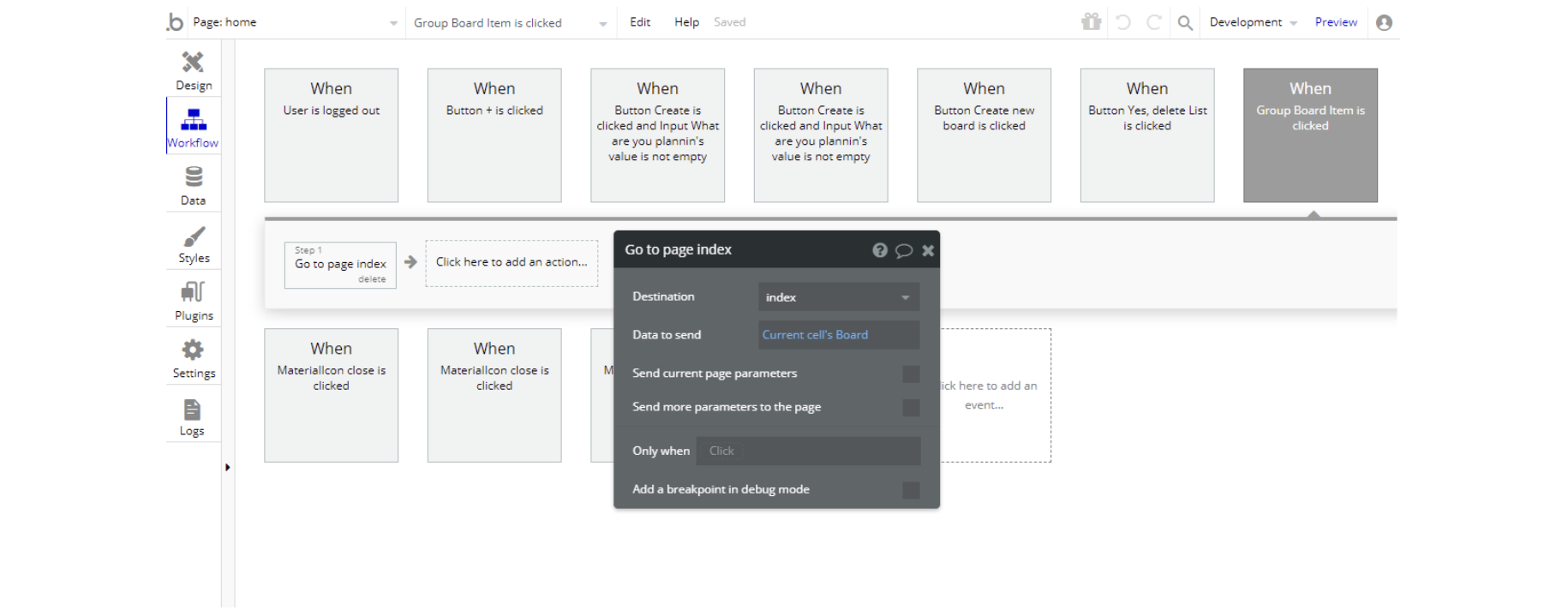Click the search magnifier icon
1568x610 pixels.
(1185, 23)
